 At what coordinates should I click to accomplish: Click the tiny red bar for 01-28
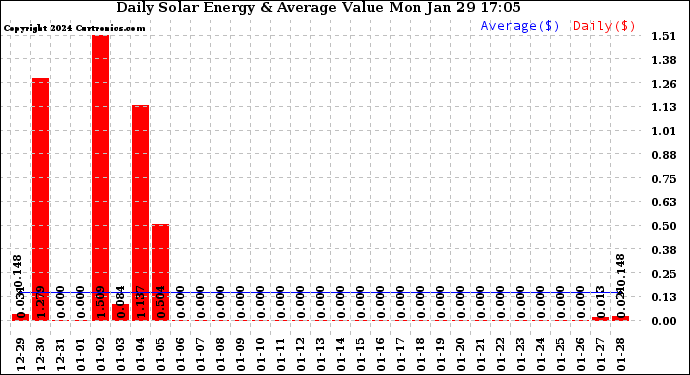[620, 318]
